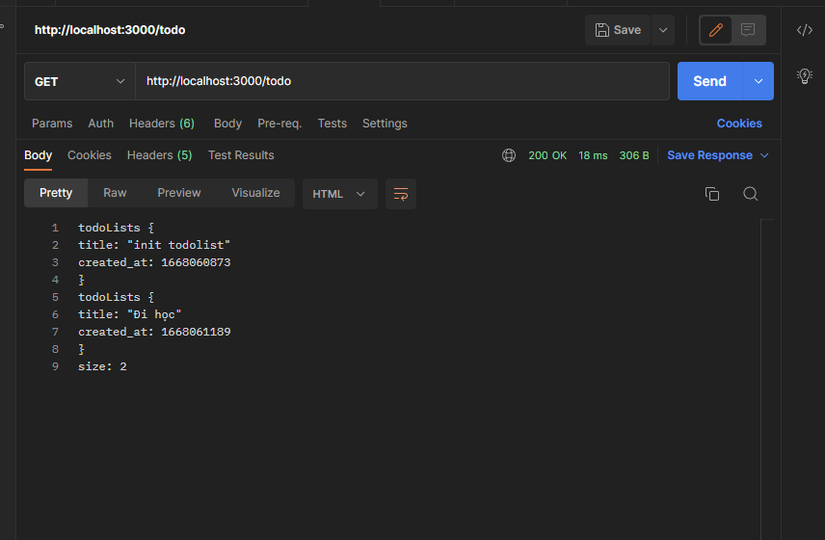
Task: Switch to comment mode icon
Action: click(748, 30)
